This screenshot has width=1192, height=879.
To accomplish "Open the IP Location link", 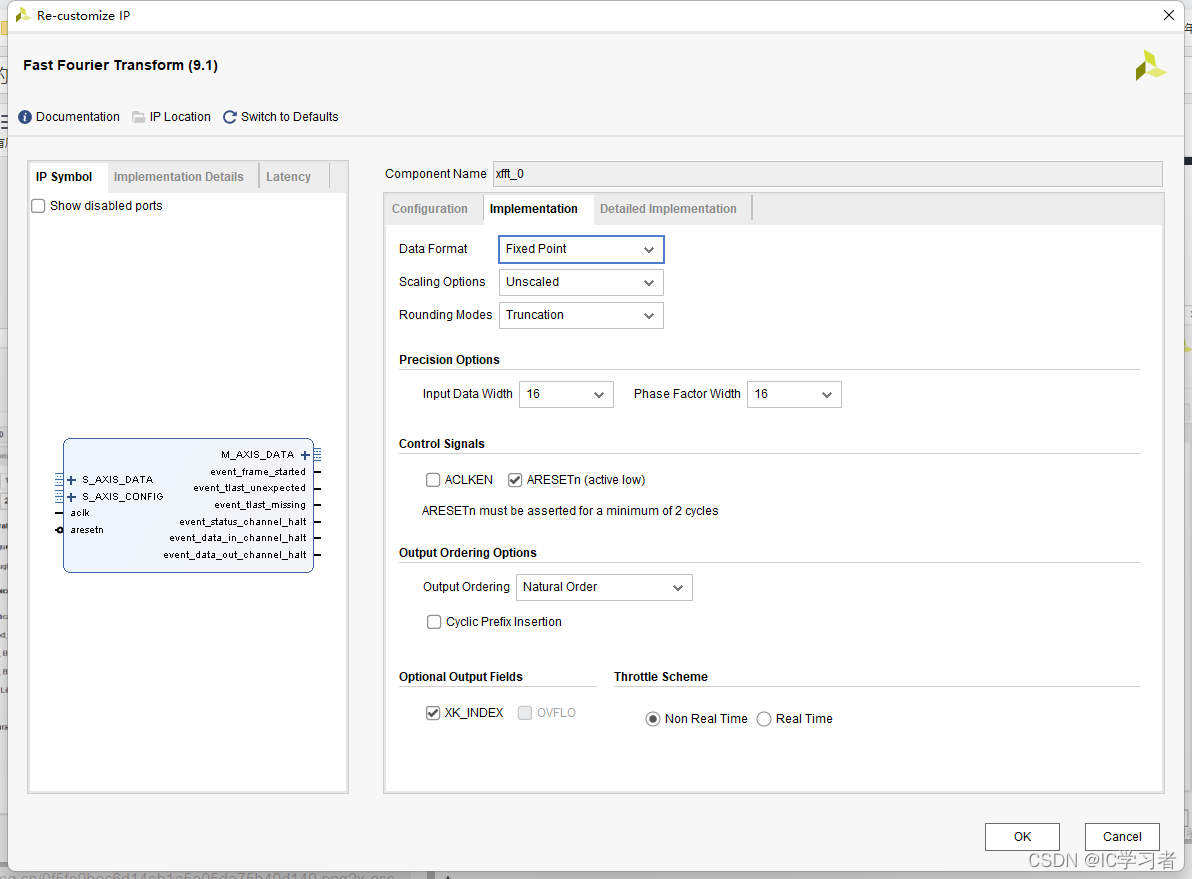I will click(180, 117).
